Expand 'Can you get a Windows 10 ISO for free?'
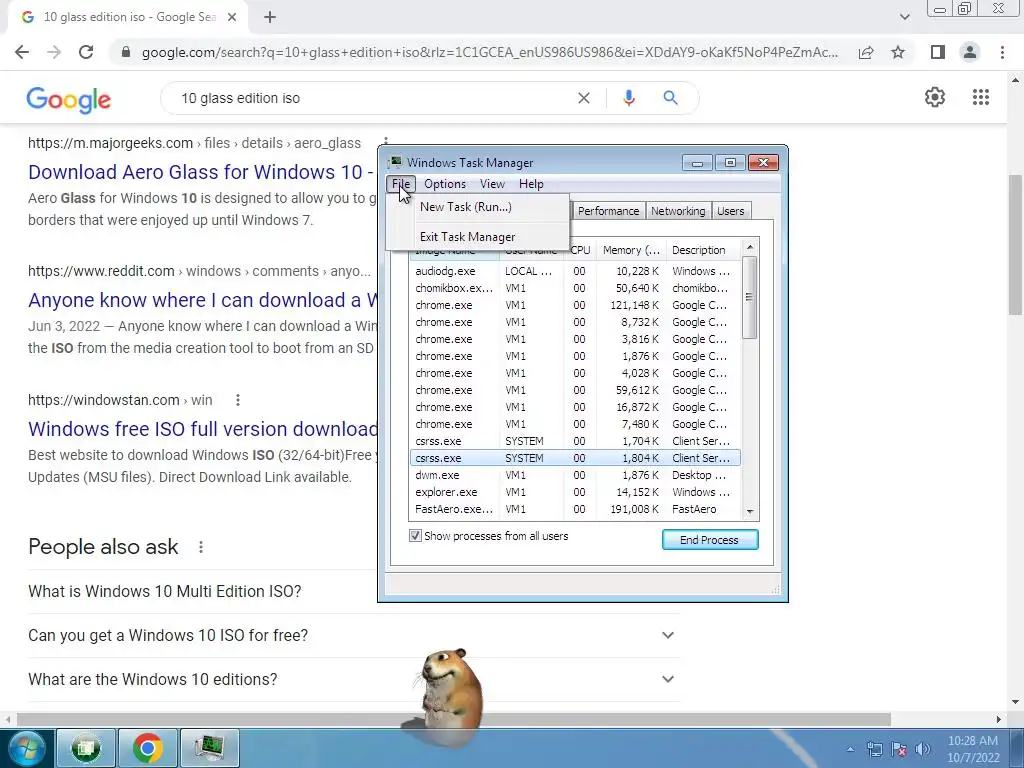 354,635
